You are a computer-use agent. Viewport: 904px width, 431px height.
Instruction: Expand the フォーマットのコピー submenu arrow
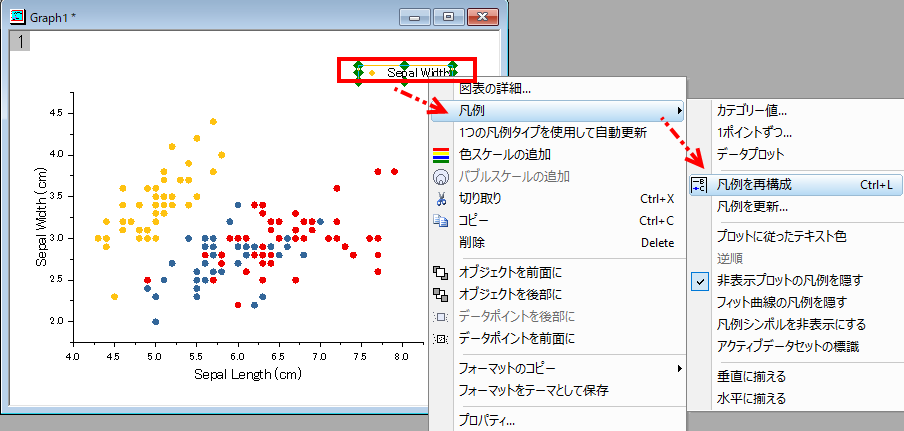680,368
